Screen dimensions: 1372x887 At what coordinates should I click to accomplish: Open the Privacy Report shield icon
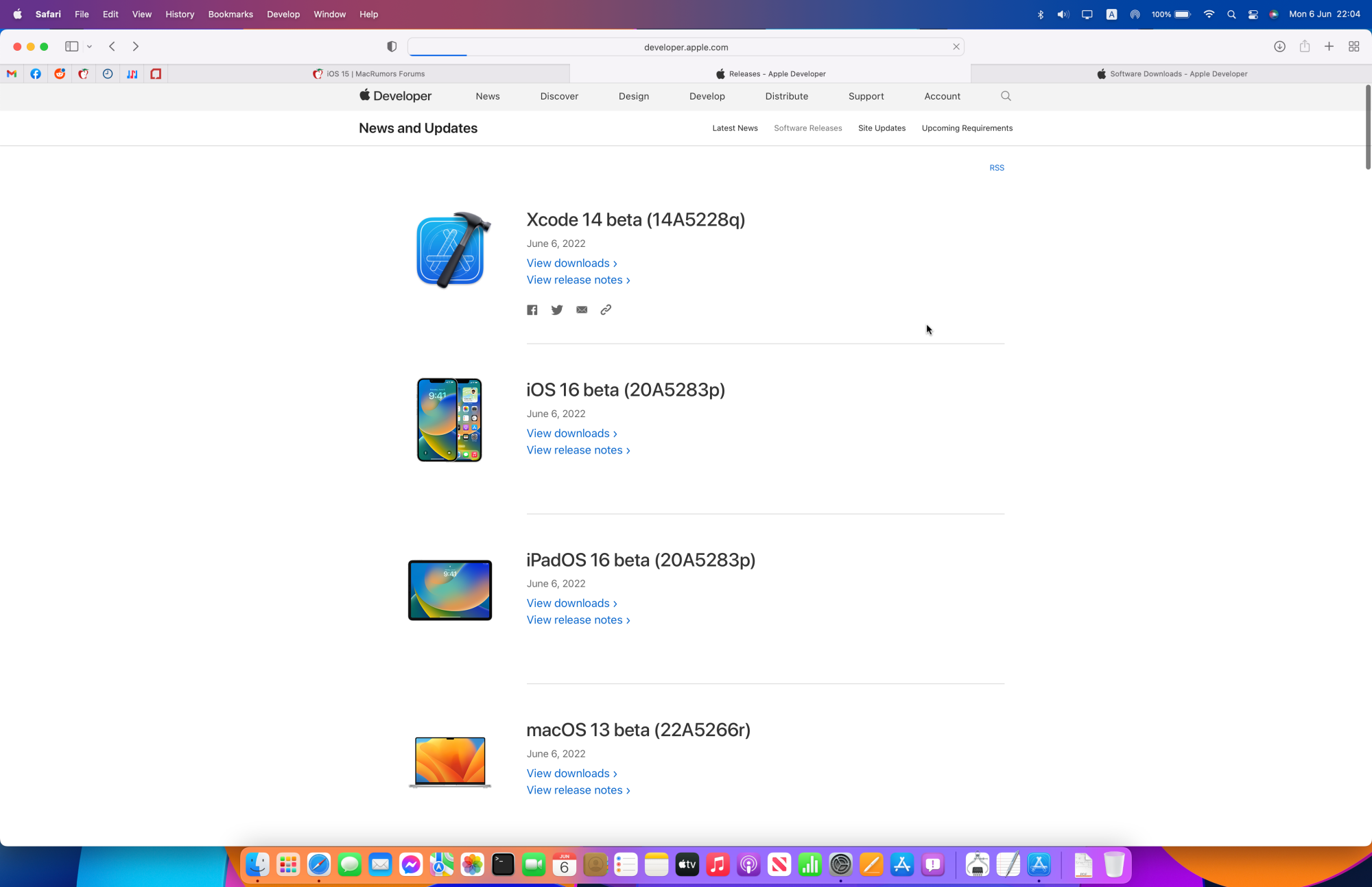coord(392,47)
